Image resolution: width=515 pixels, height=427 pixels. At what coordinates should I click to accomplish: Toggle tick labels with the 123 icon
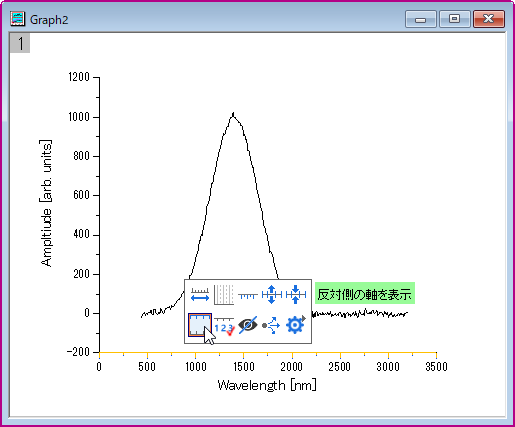click(x=224, y=326)
